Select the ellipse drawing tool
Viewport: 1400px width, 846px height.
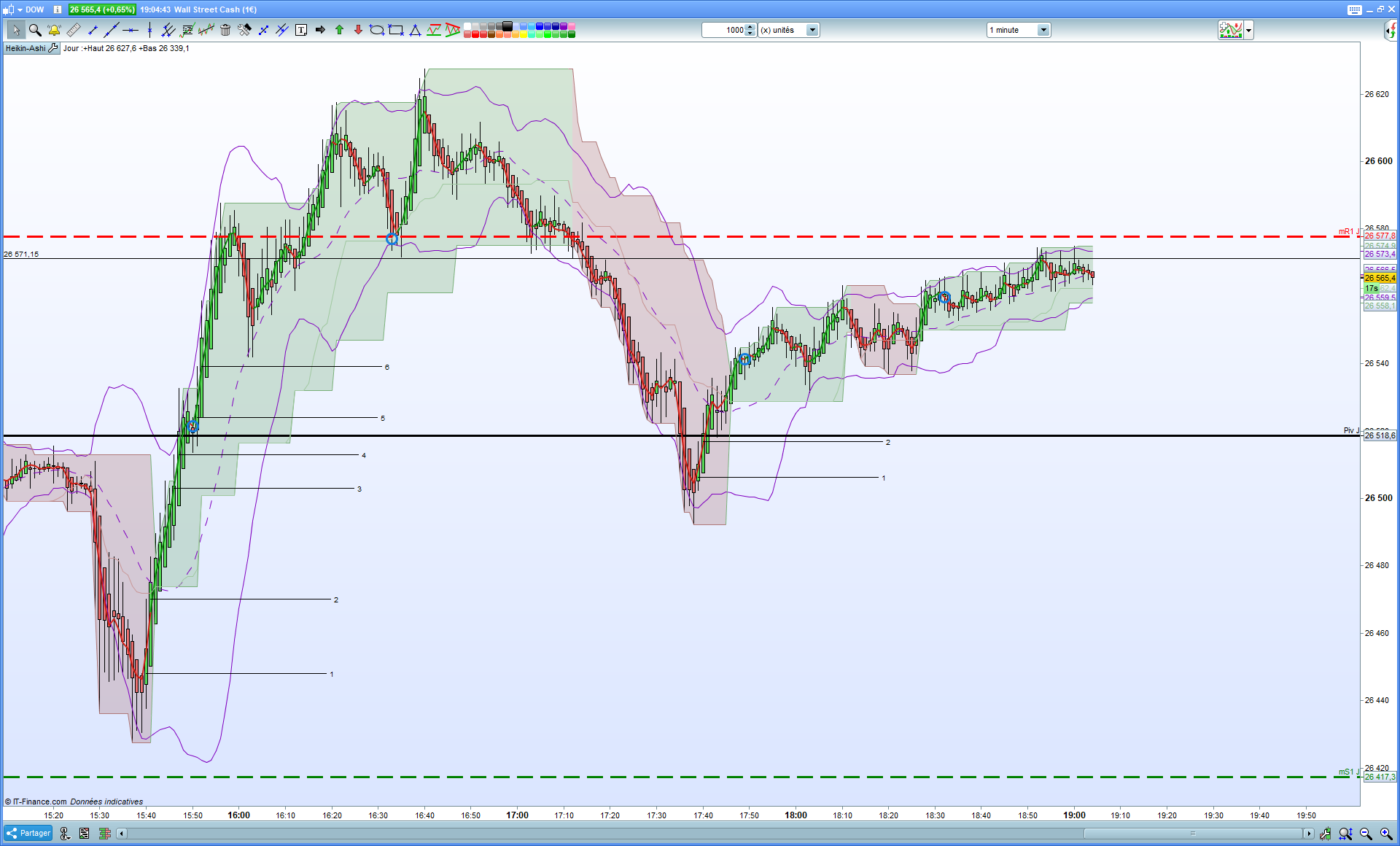(377, 30)
